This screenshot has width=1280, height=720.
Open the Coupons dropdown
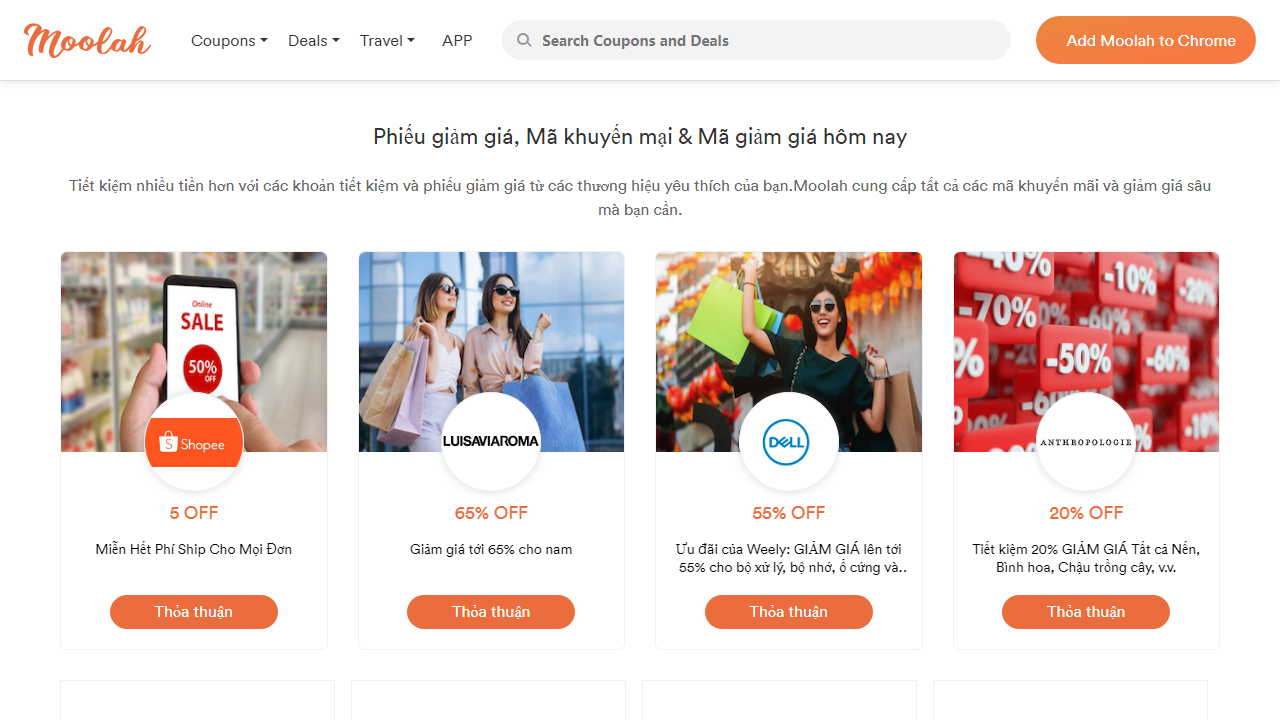click(x=229, y=40)
